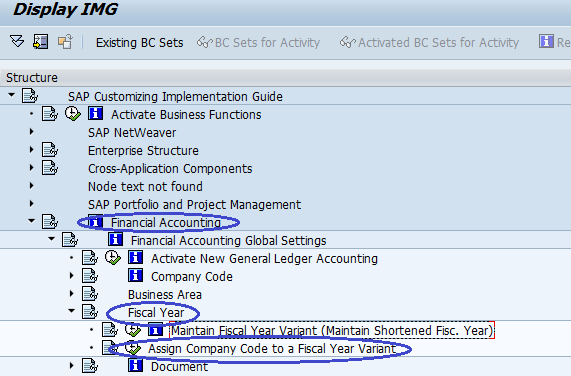Open documentation icon for Enterprise Structure
This screenshot has width=571, height=376.
tap(50, 150)
